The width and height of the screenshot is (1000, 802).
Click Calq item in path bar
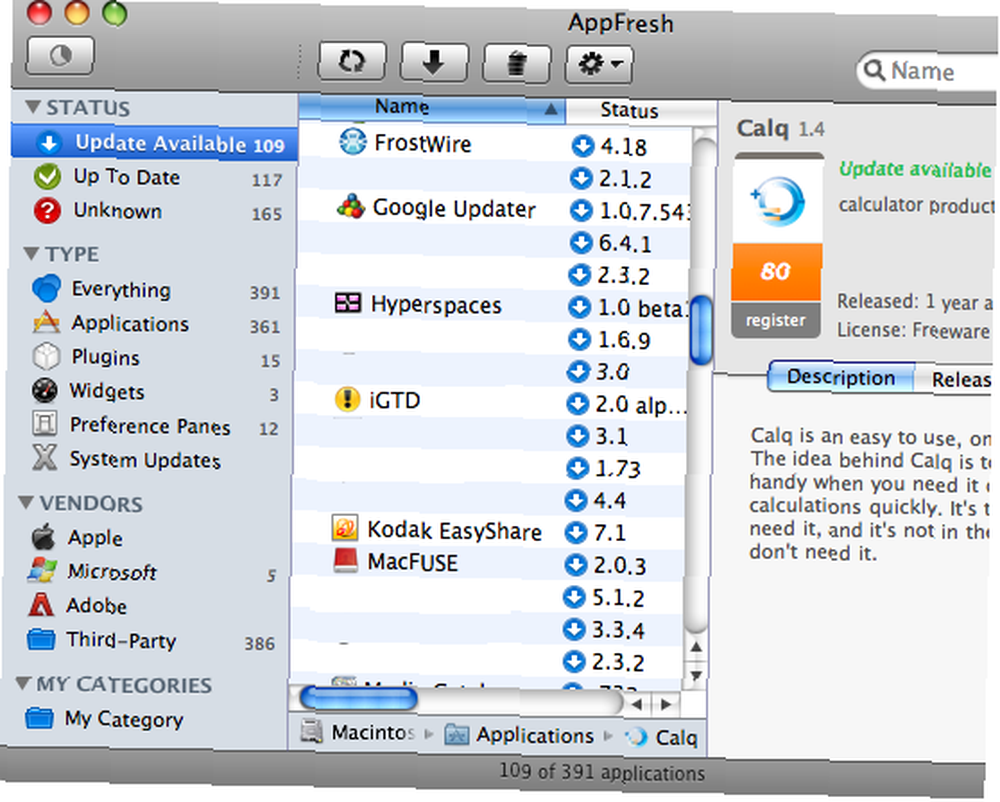662,738
